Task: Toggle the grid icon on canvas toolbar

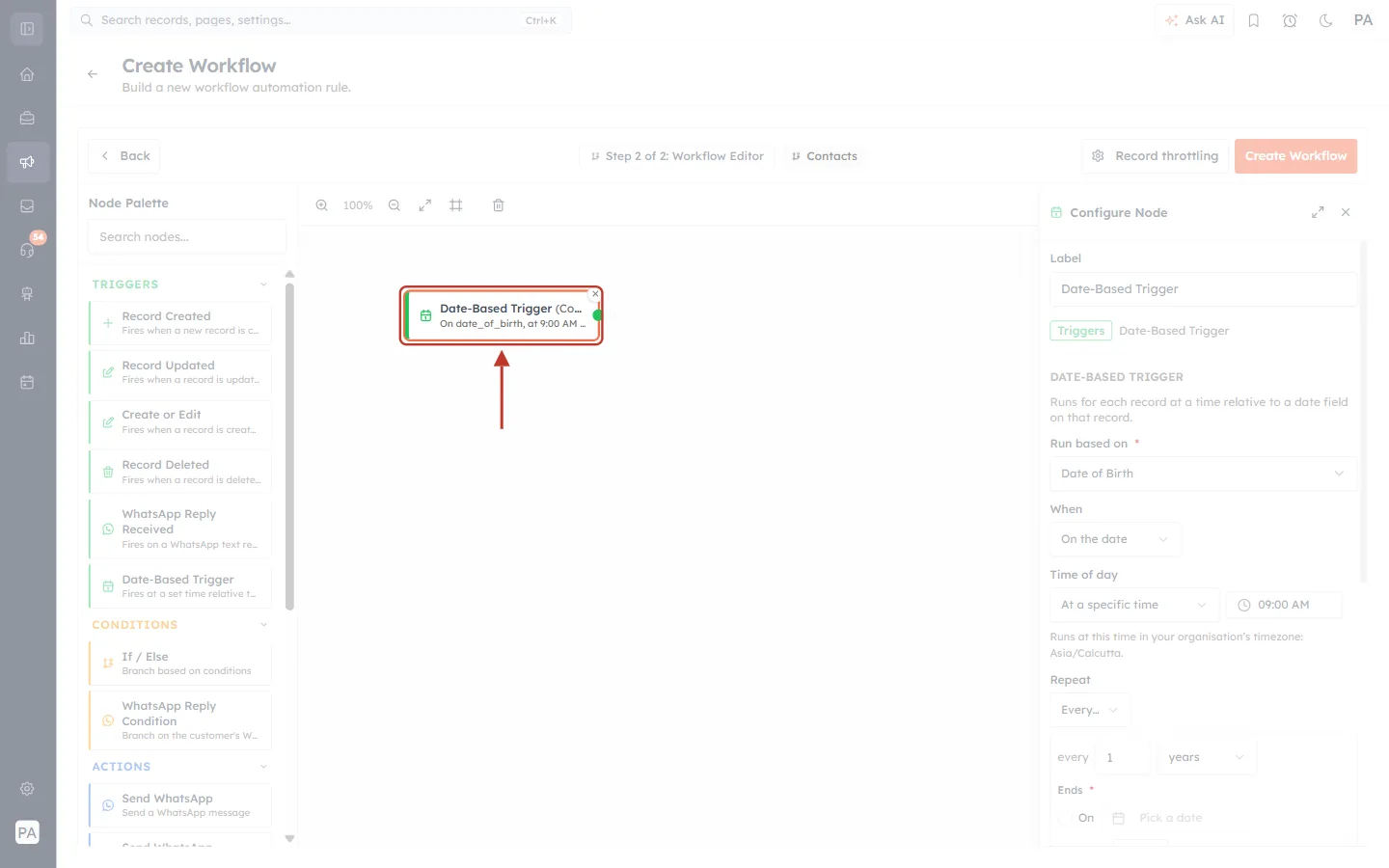Action: (x=456, y=205)
